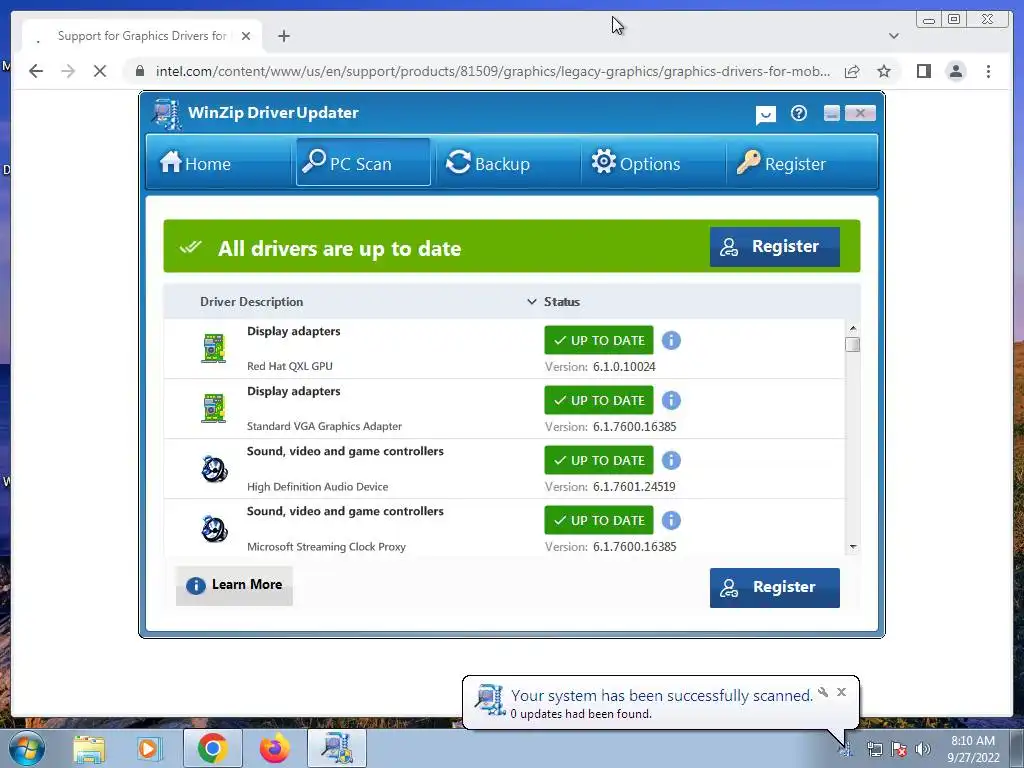The image size is (1024, 768).
Task: Click WinZip Driver Updater taskbar button
Action: (337, 749)
